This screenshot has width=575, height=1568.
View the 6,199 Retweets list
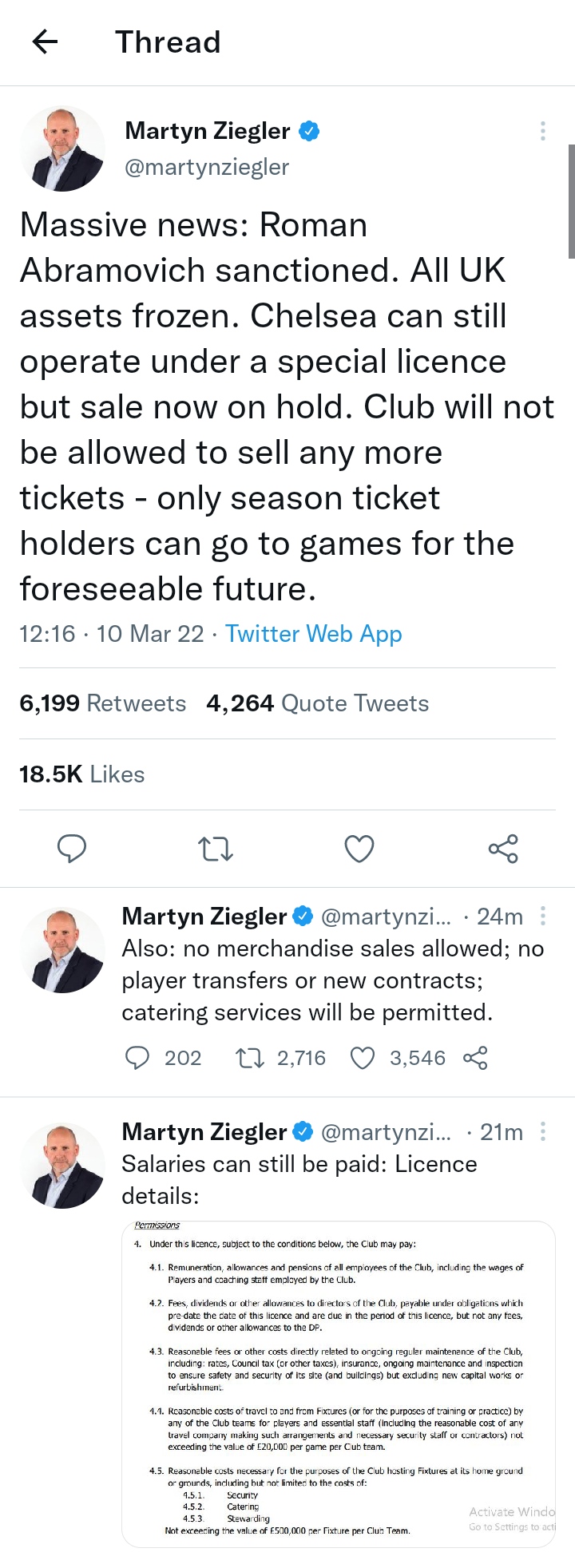pos(102,703)
